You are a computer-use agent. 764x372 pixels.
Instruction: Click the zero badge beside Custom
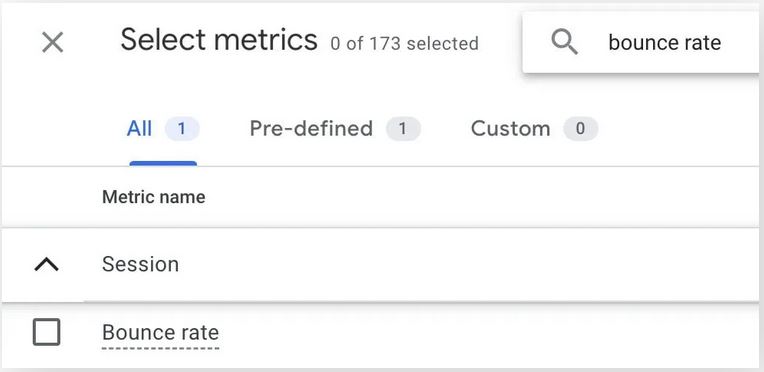click(x=580, y=129)
